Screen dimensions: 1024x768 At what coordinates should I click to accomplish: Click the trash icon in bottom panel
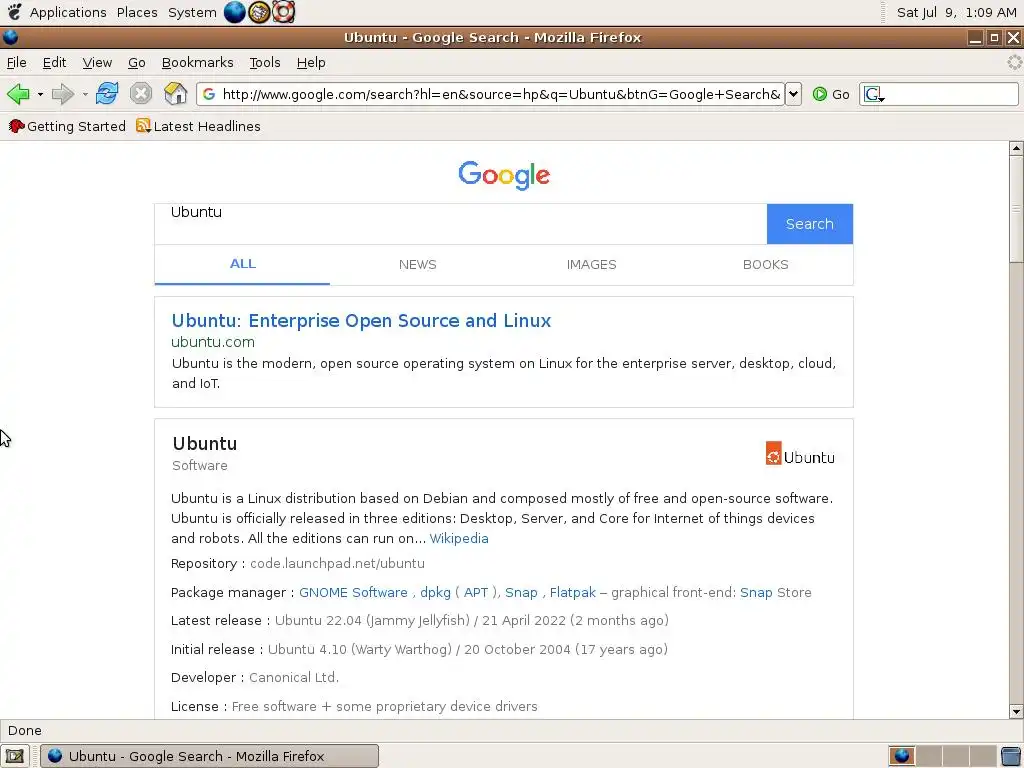click(1012, 756)
